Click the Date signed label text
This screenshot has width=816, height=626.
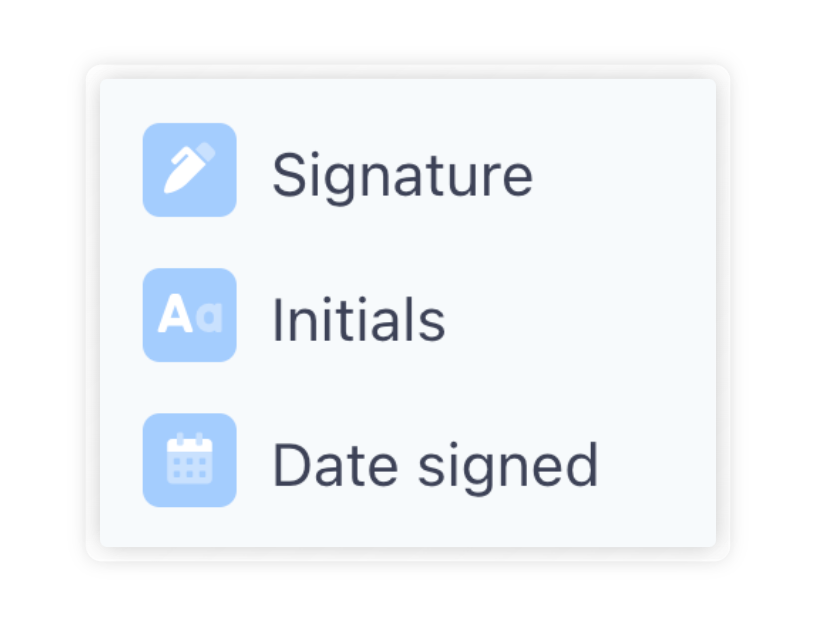[x=436, y=463]
